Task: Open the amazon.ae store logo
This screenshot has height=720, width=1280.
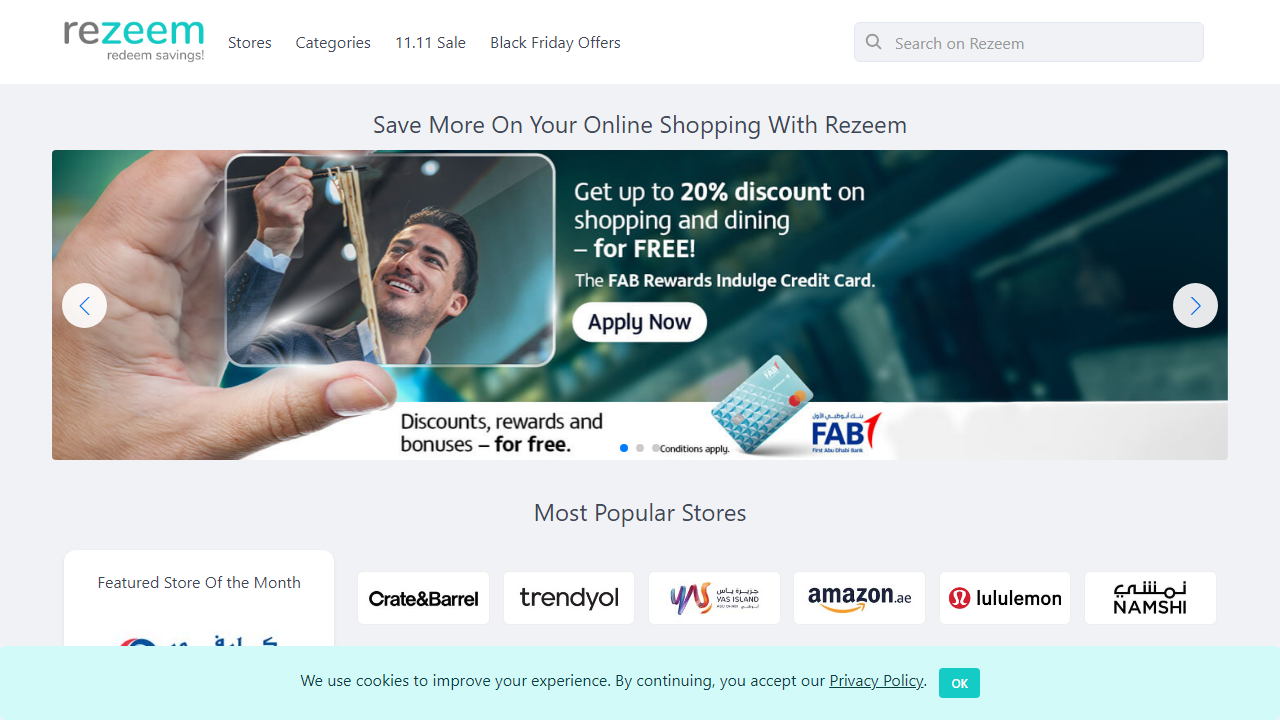Action: (860, 598)
